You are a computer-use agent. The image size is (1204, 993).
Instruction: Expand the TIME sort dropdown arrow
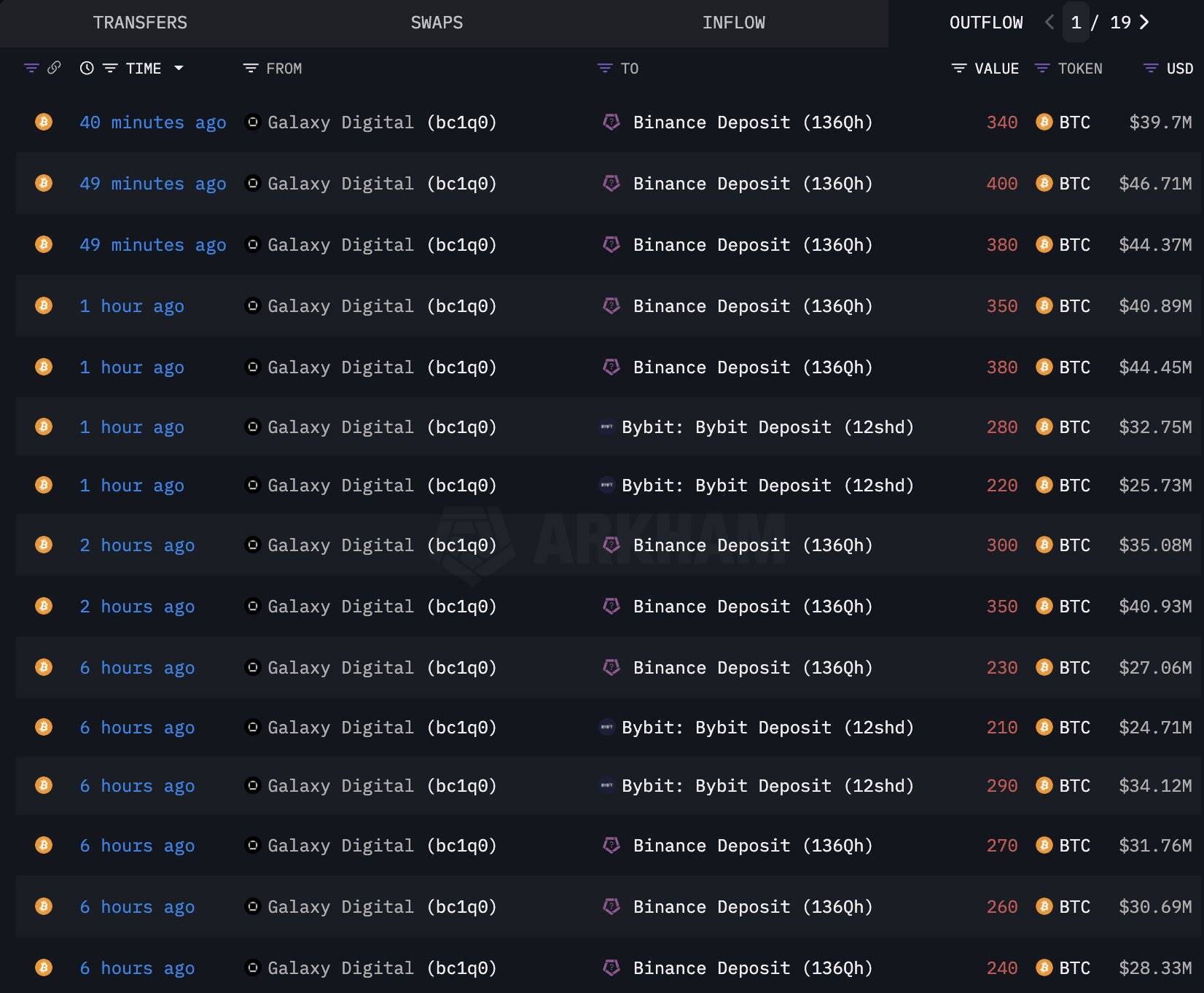coord(179,68)
